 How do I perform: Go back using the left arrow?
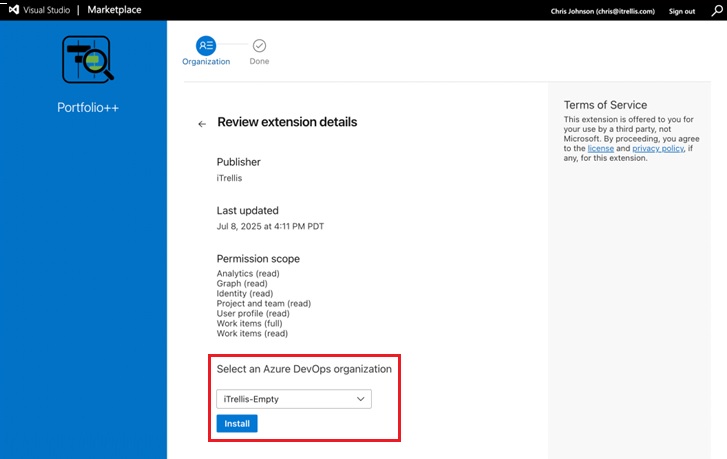coord(202,124)
